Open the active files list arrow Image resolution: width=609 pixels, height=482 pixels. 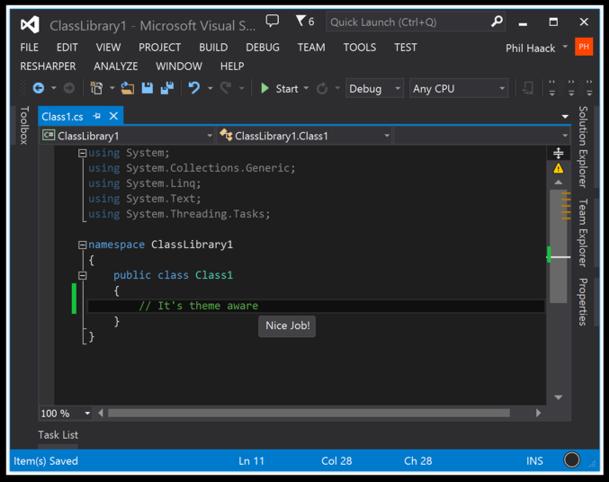click(x=565, y=117)
